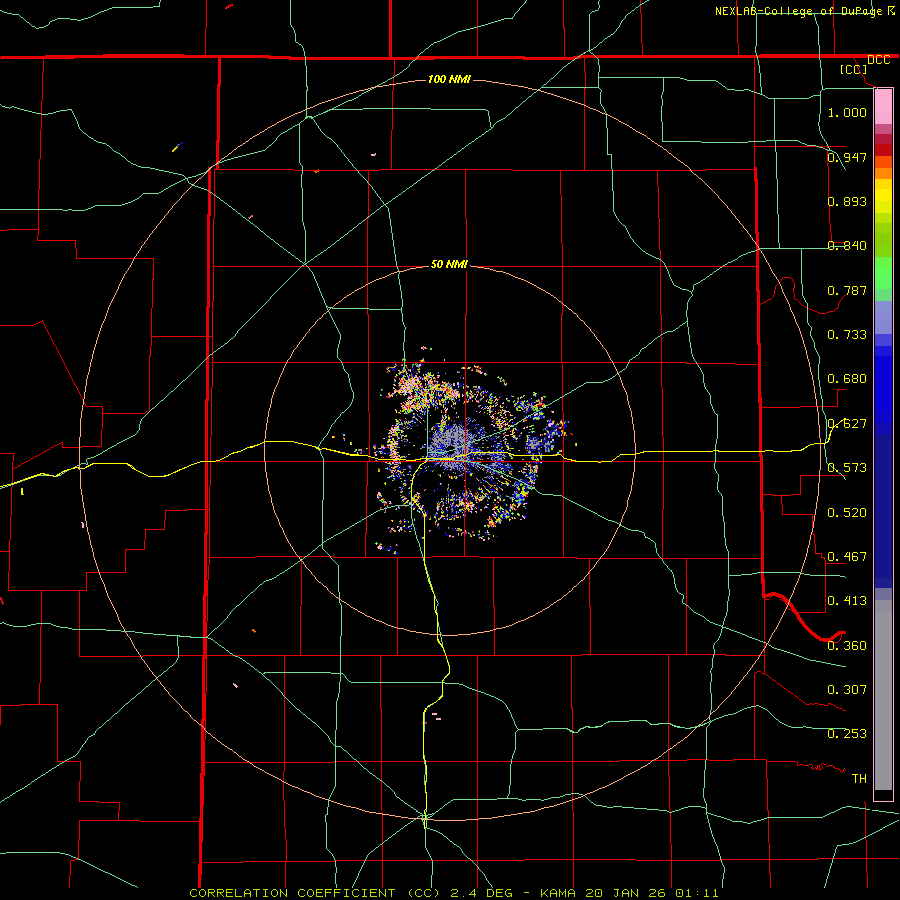Pick the pink swatch at the top of the legend
Image resolution: width=900 pixels, height=900 pixels.
click(x=883, y=107)
